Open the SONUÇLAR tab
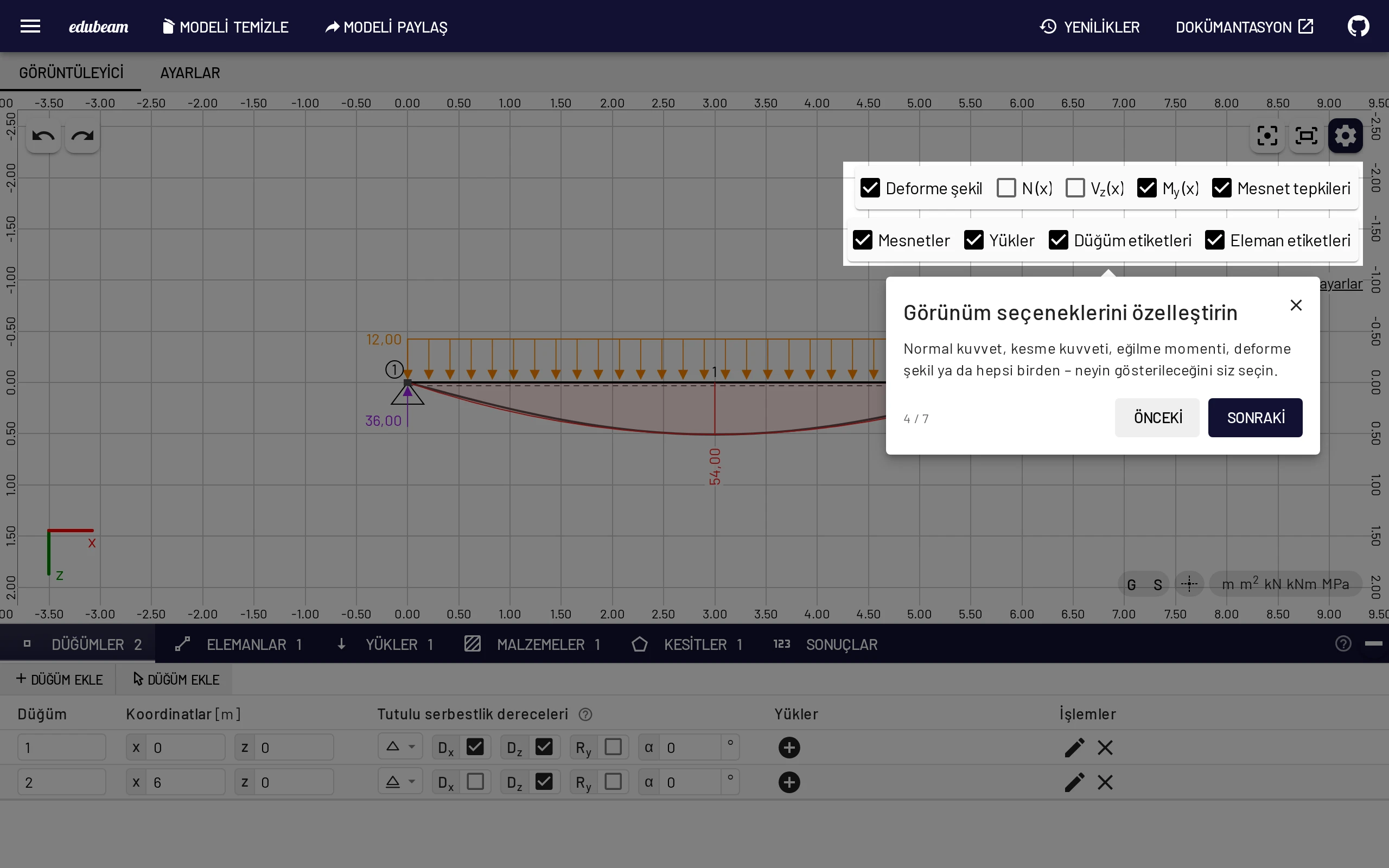This screenshot has height=868, width=1389. pos(826,644)
